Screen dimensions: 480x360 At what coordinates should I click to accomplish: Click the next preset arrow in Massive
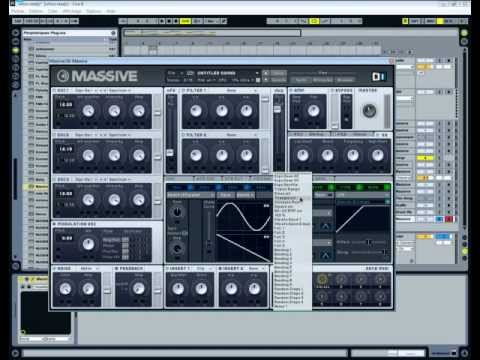[x=266, y=80]
